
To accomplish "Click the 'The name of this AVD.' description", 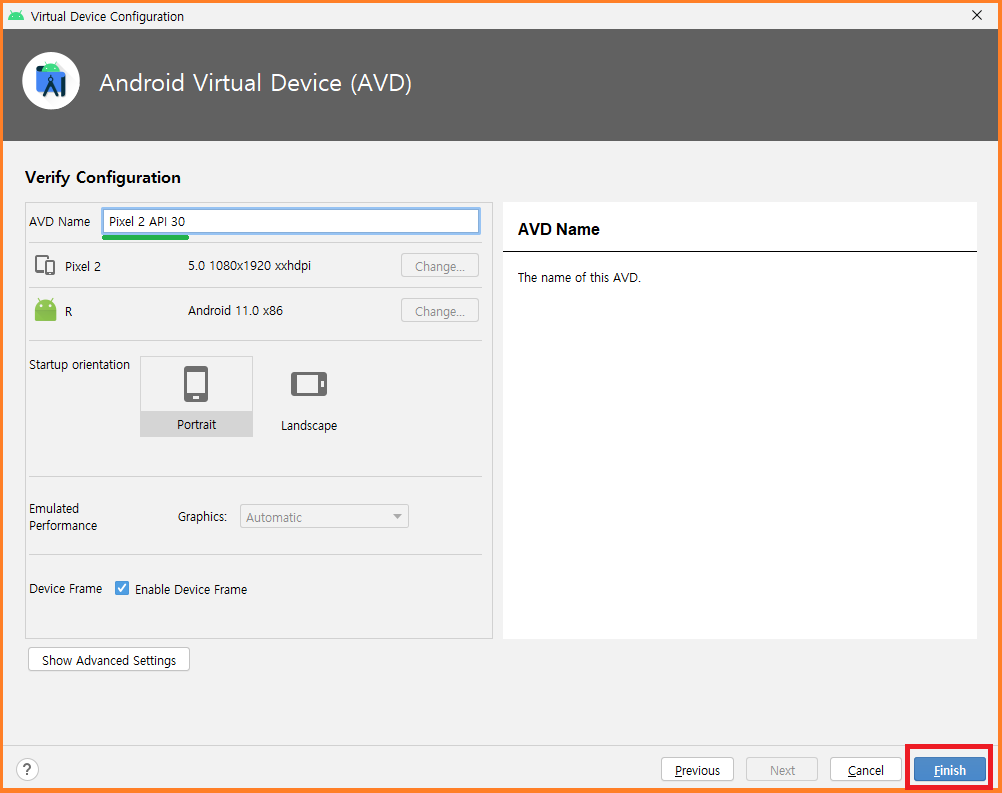I will tap(579, 277).
